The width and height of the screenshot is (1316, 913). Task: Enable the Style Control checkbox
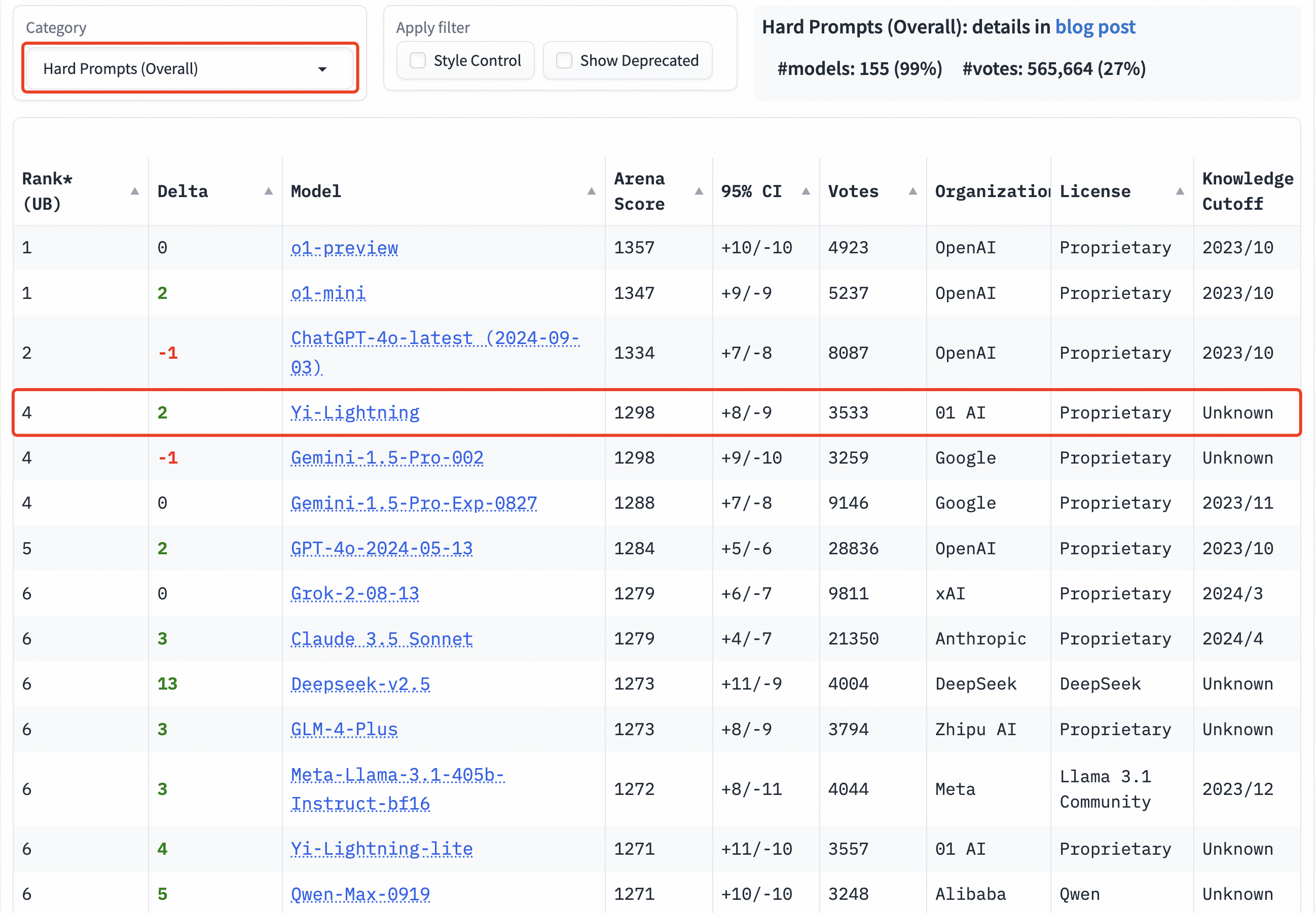418,61
